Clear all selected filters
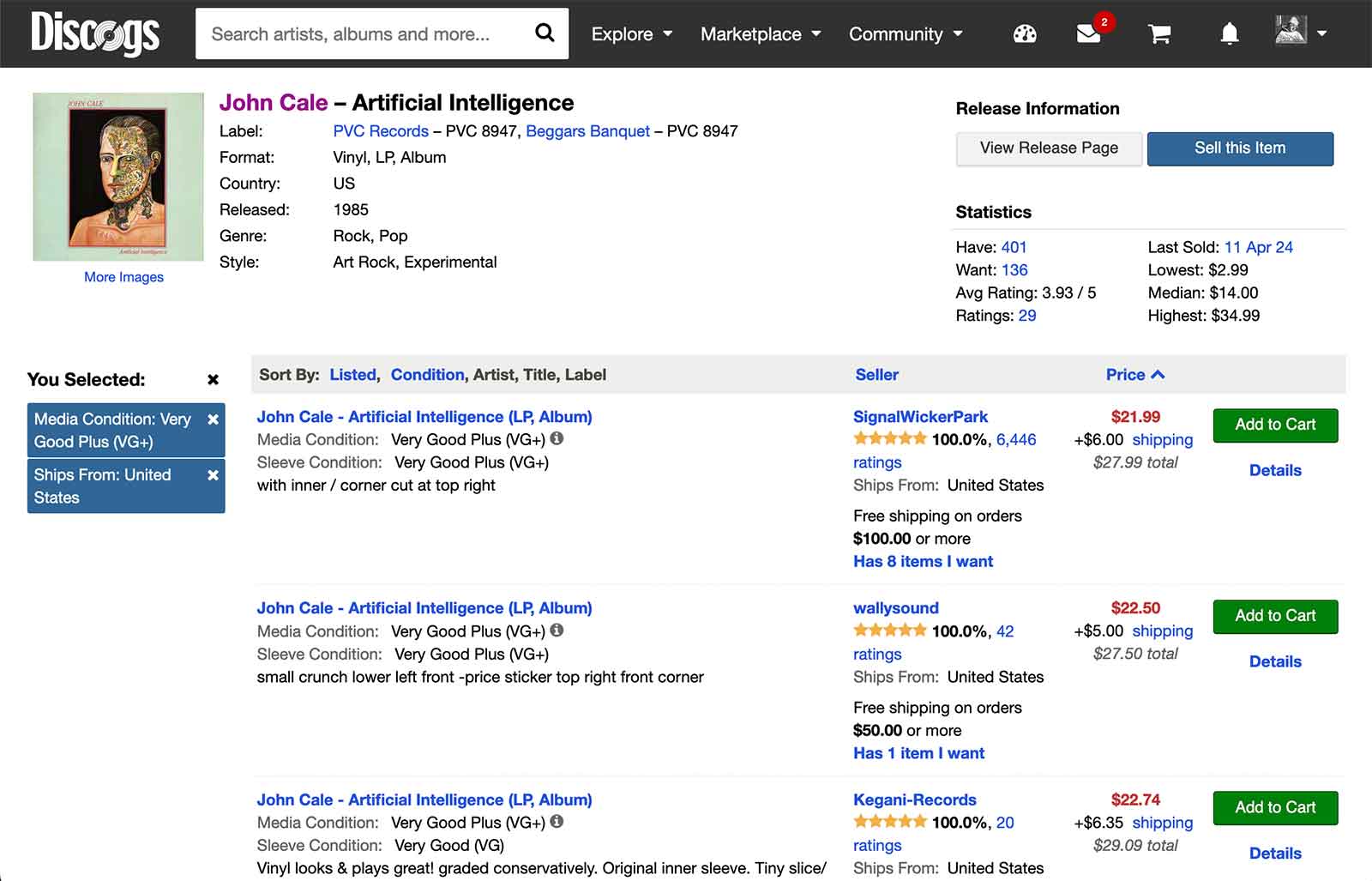The image size is (1372, 881). (x=213, y=379)
